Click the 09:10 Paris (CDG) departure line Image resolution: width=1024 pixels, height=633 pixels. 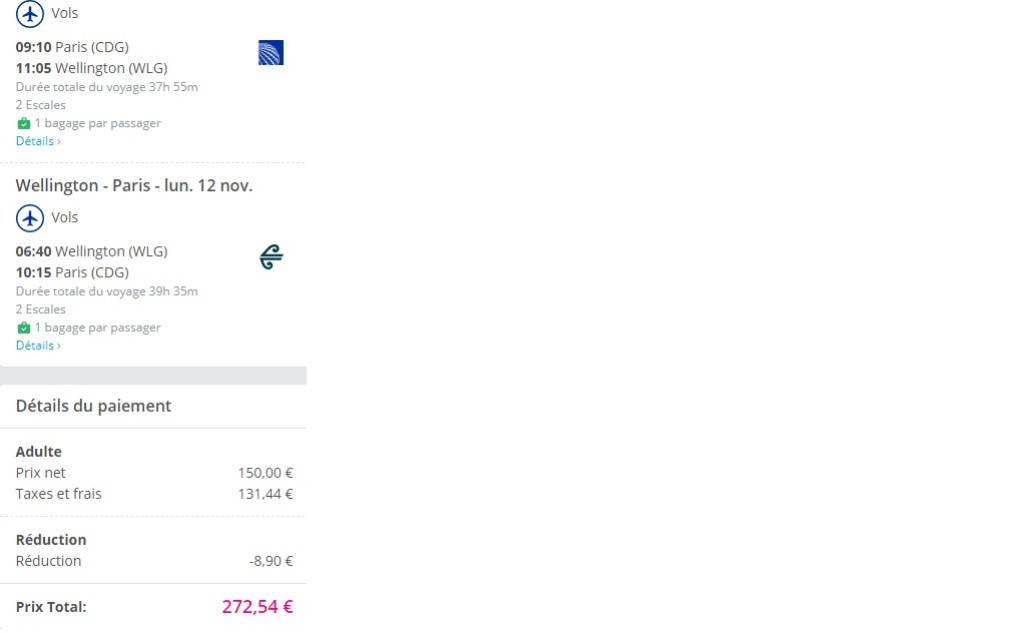[72, 47]
